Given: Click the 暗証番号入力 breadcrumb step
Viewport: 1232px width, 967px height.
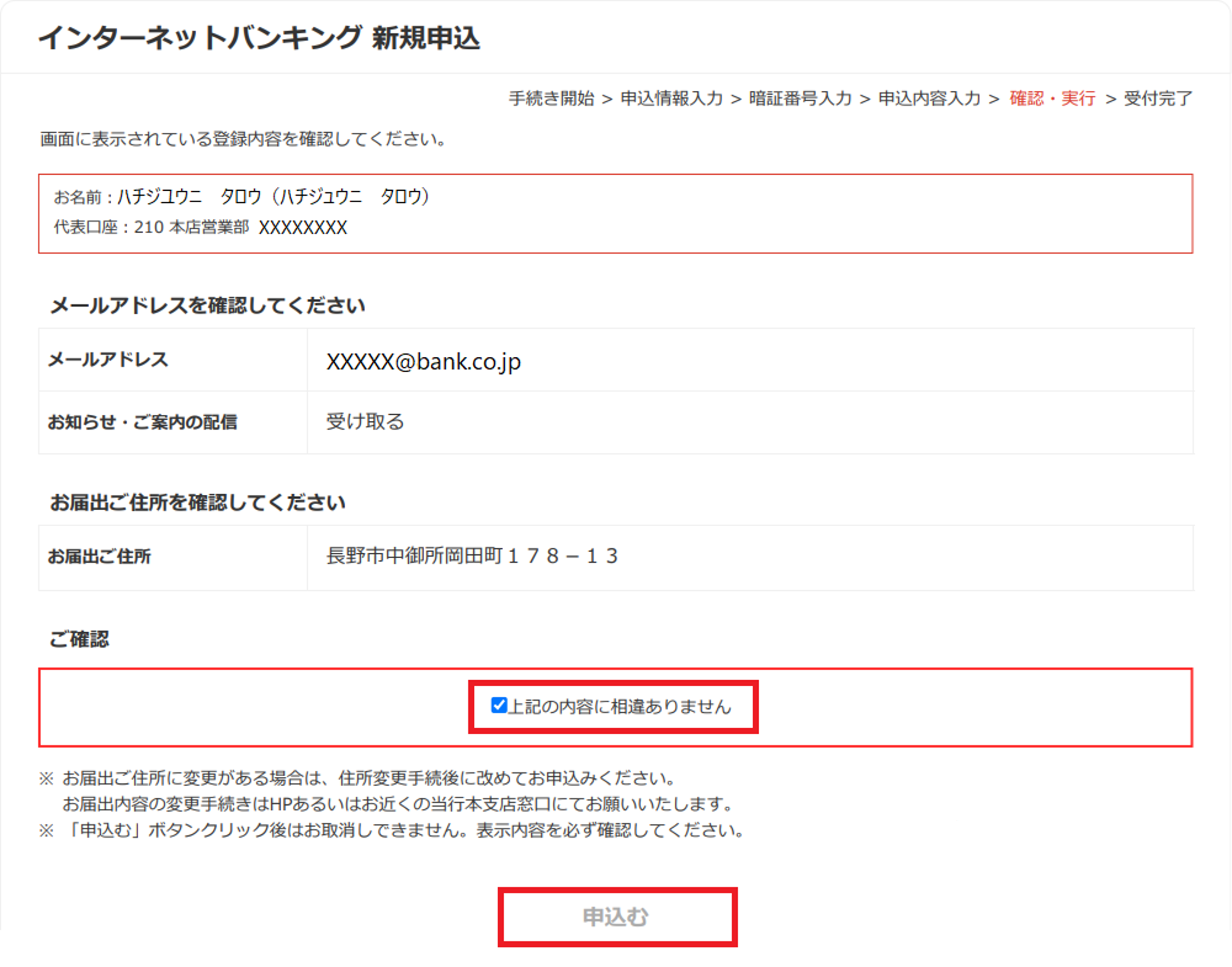Looking at the screenshot, I should [800, 99].
